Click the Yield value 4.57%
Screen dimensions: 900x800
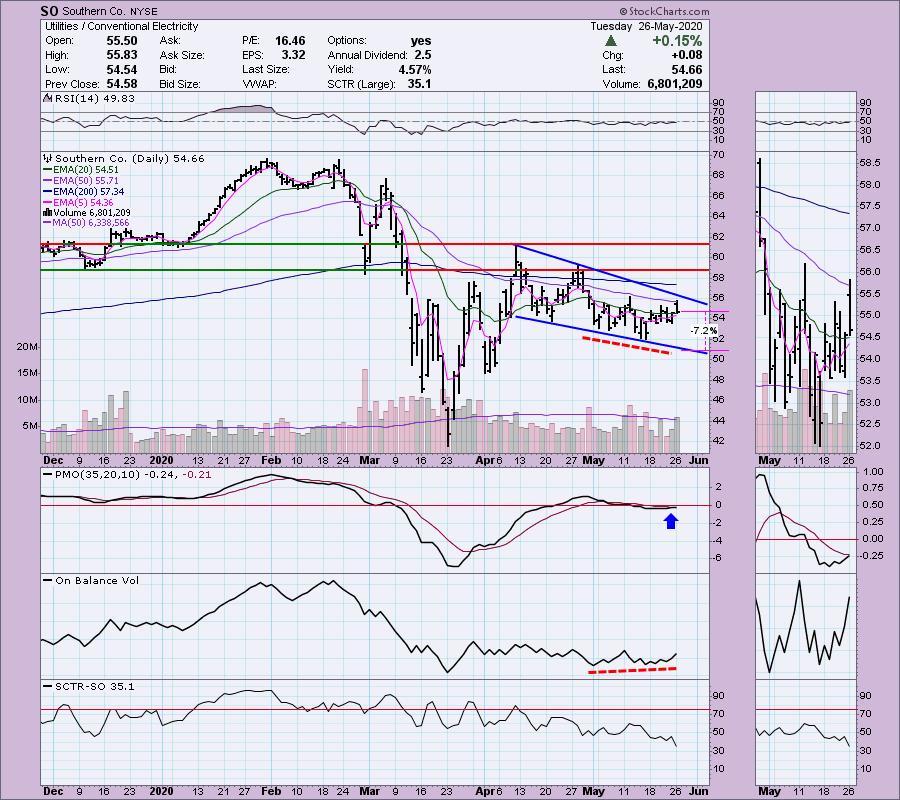point(414,69)
